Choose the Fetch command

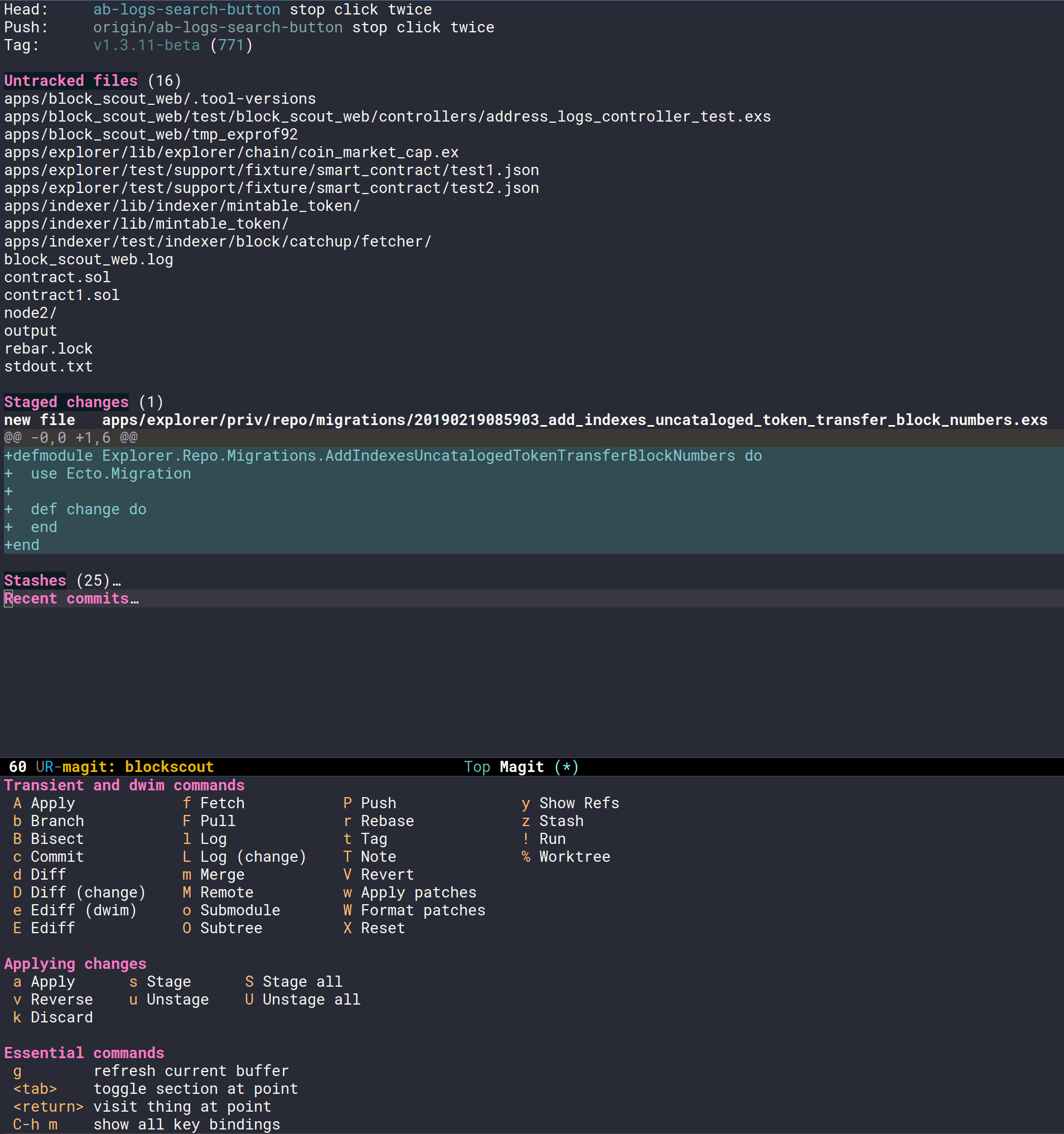pos(213,803)
